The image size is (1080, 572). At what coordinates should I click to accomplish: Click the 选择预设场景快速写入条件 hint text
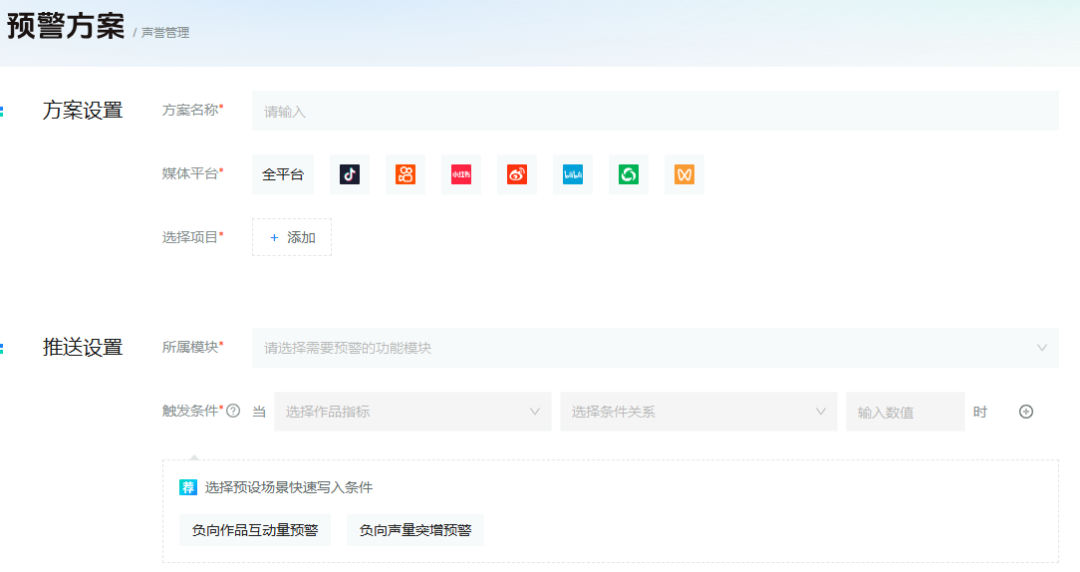point(289,488)
